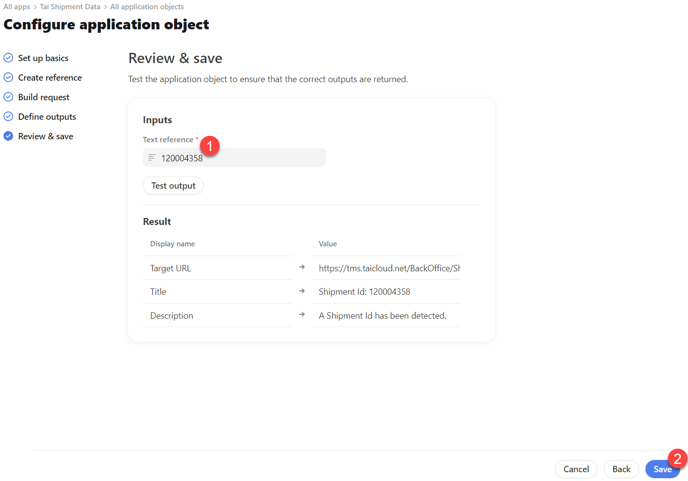Click the Build request checkmark icon
688x481 pixels.
coord(8,97)
